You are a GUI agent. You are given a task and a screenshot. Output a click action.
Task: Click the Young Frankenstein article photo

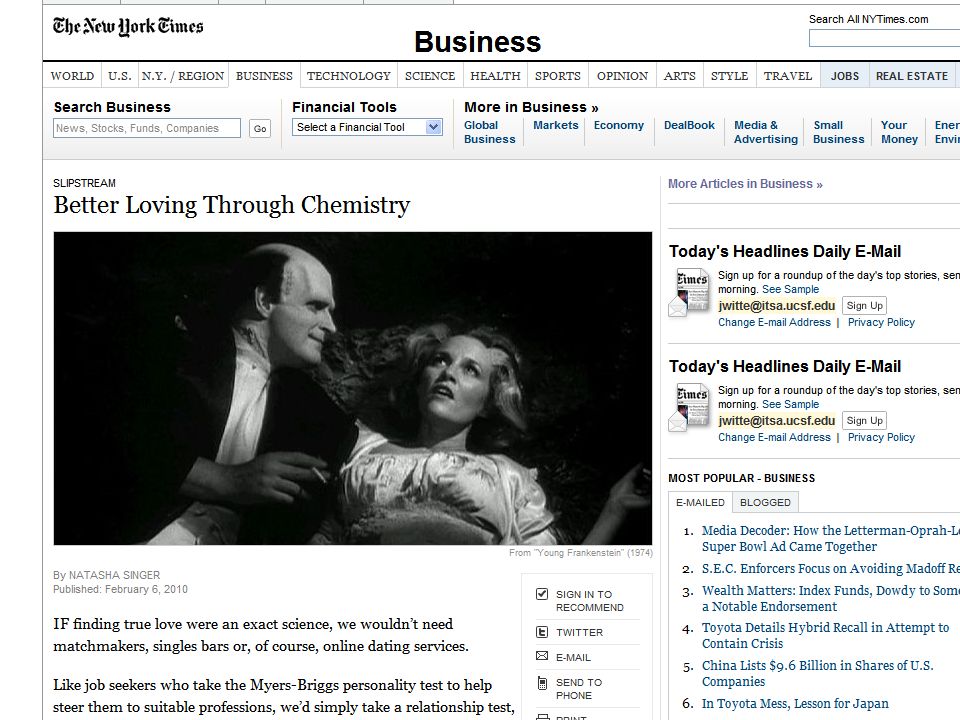coord(353,388)
